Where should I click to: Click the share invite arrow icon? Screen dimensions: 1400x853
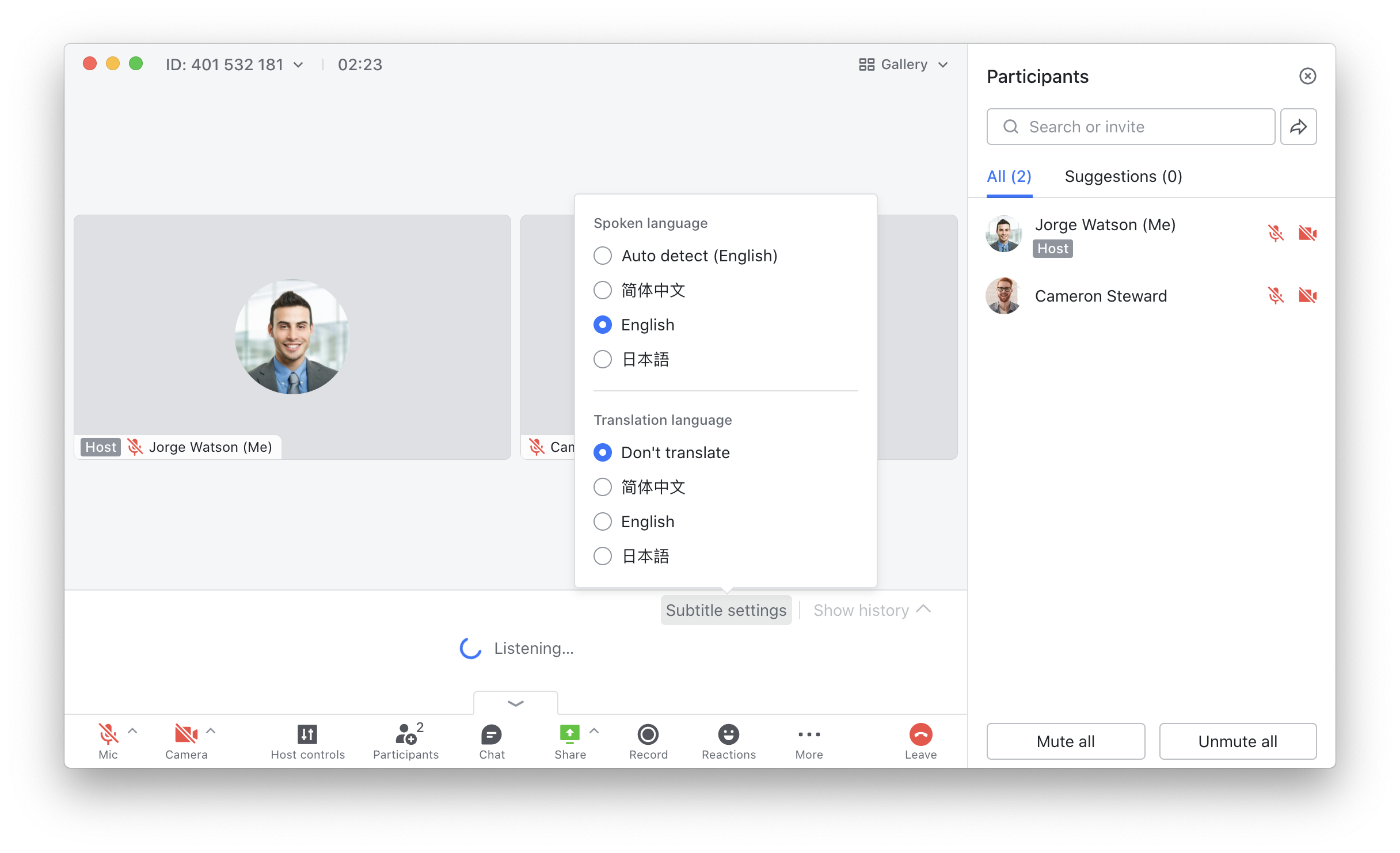(1298, 127)
